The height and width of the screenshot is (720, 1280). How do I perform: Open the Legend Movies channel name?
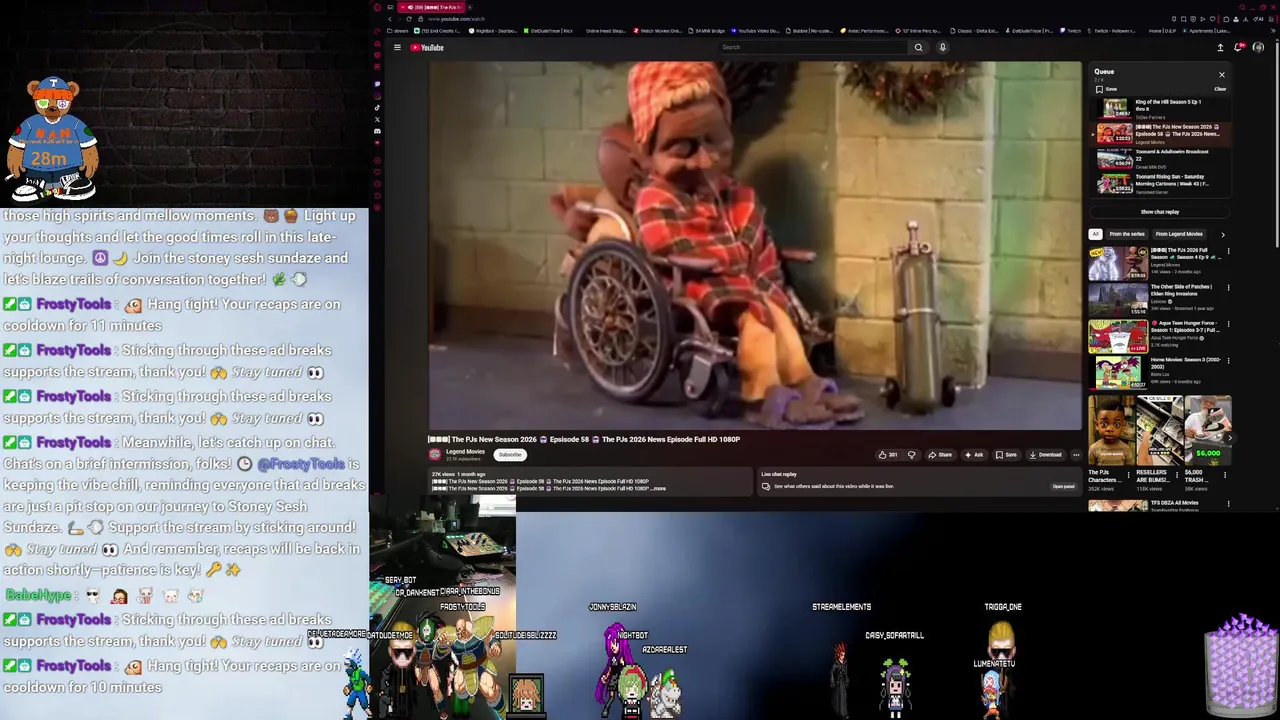pyautogui.click(x=465, y=452)
